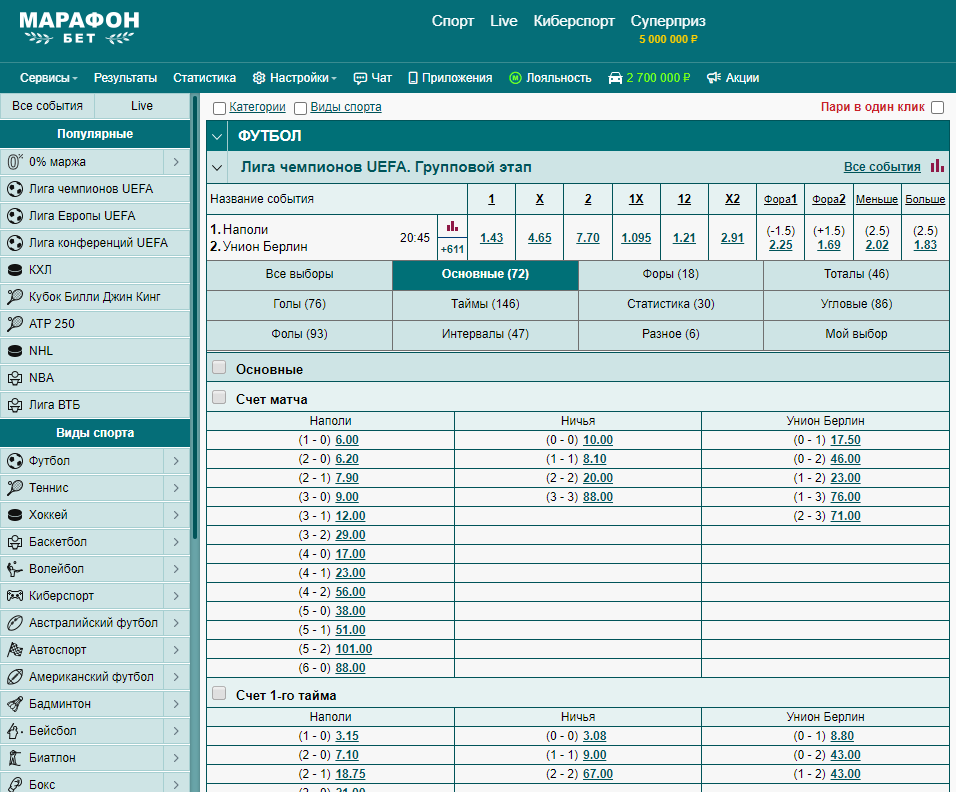Open Киберспорт in top navigation
The width and height of the screenshot is (956, 792).
click(x=574, y=21)
